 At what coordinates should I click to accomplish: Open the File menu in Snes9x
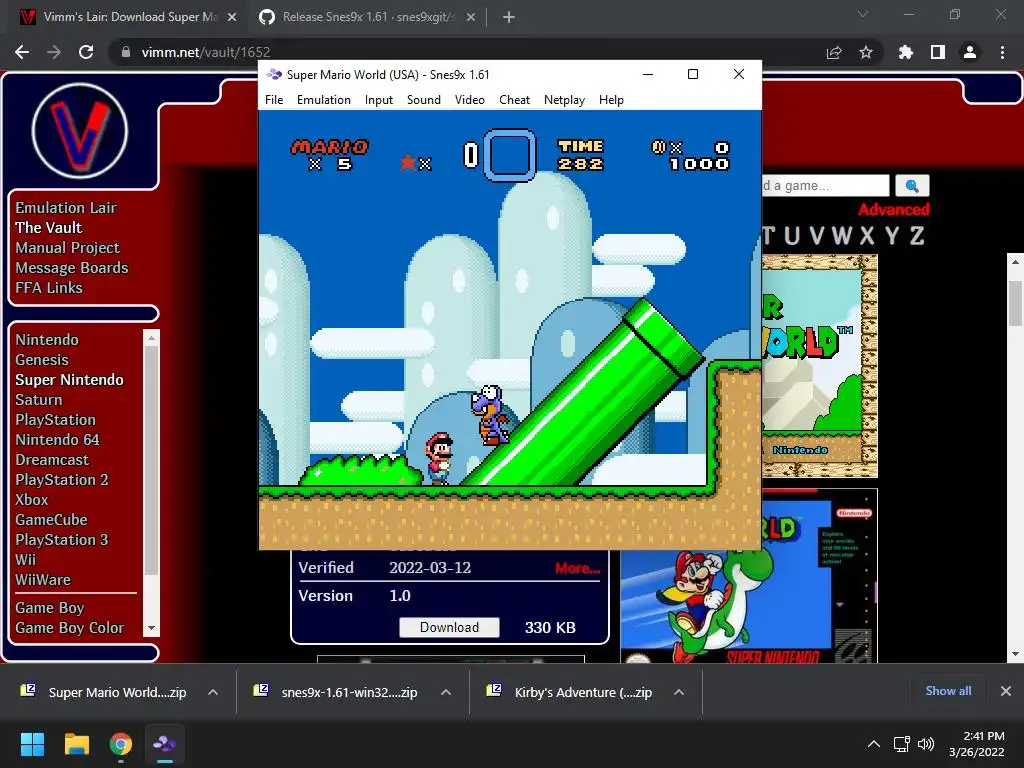274,100
